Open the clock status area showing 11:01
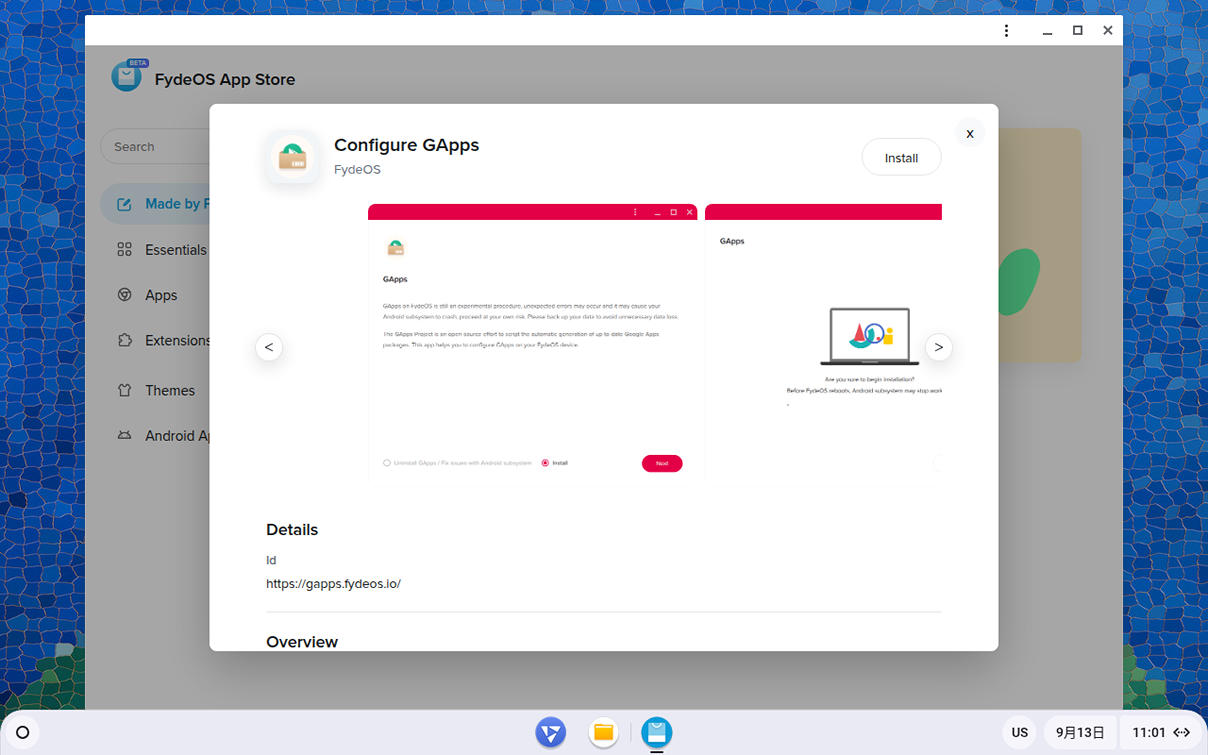Screen dimensions: 1208x755 (x=1160, y=732)
